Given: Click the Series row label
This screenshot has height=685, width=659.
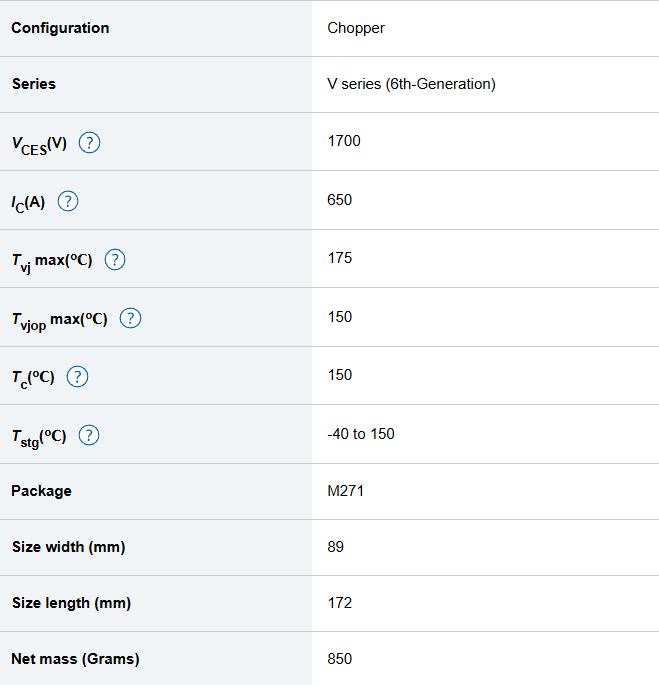Looking at the screenshot, I should (34, 84).
